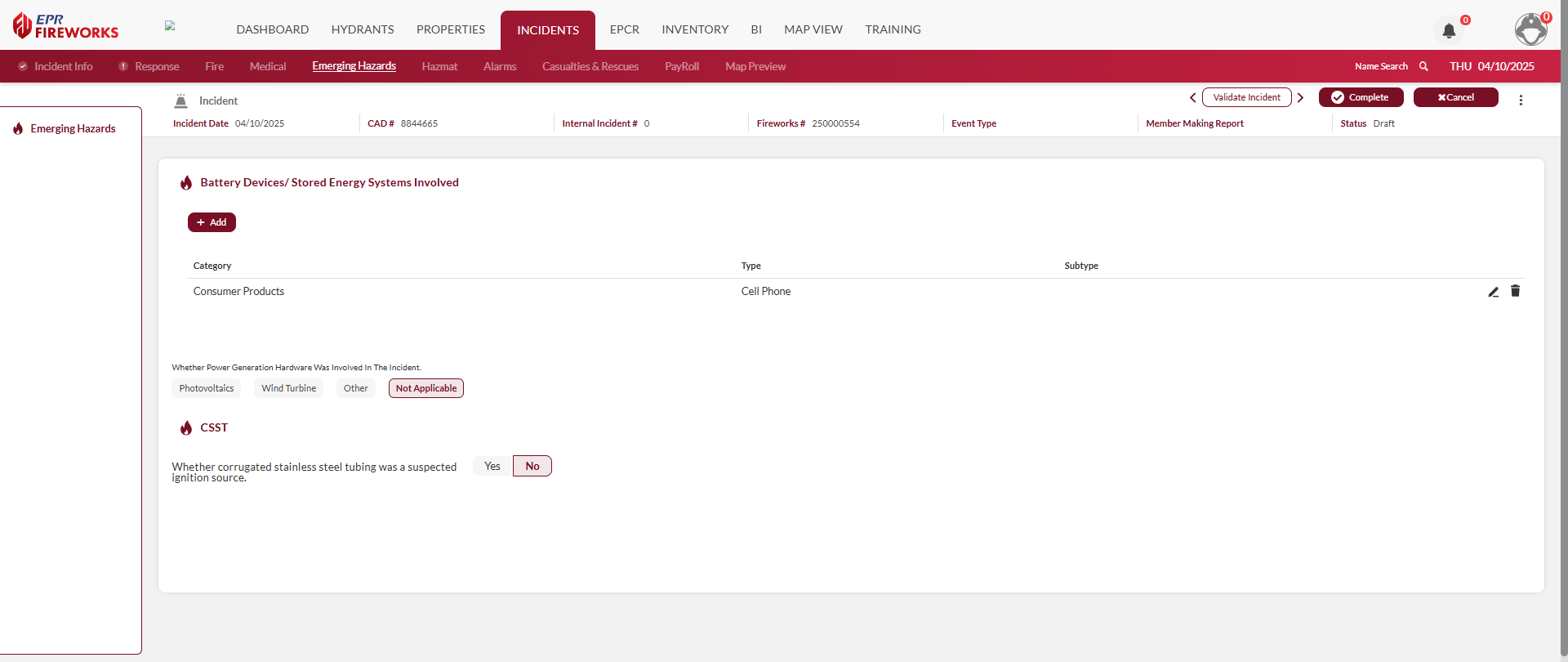Advance with the right chevron arrow
The width and height of the screenshot is (1568, 662).
1300,98
